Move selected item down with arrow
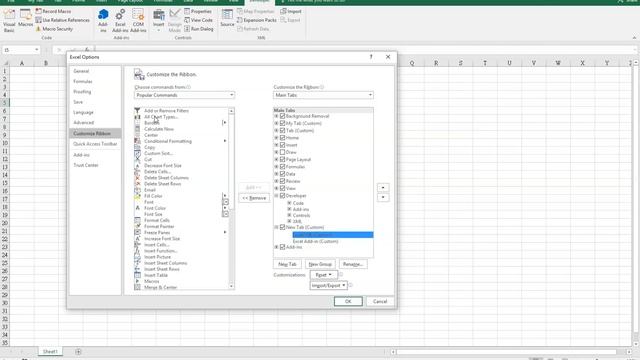 point(383,198)
